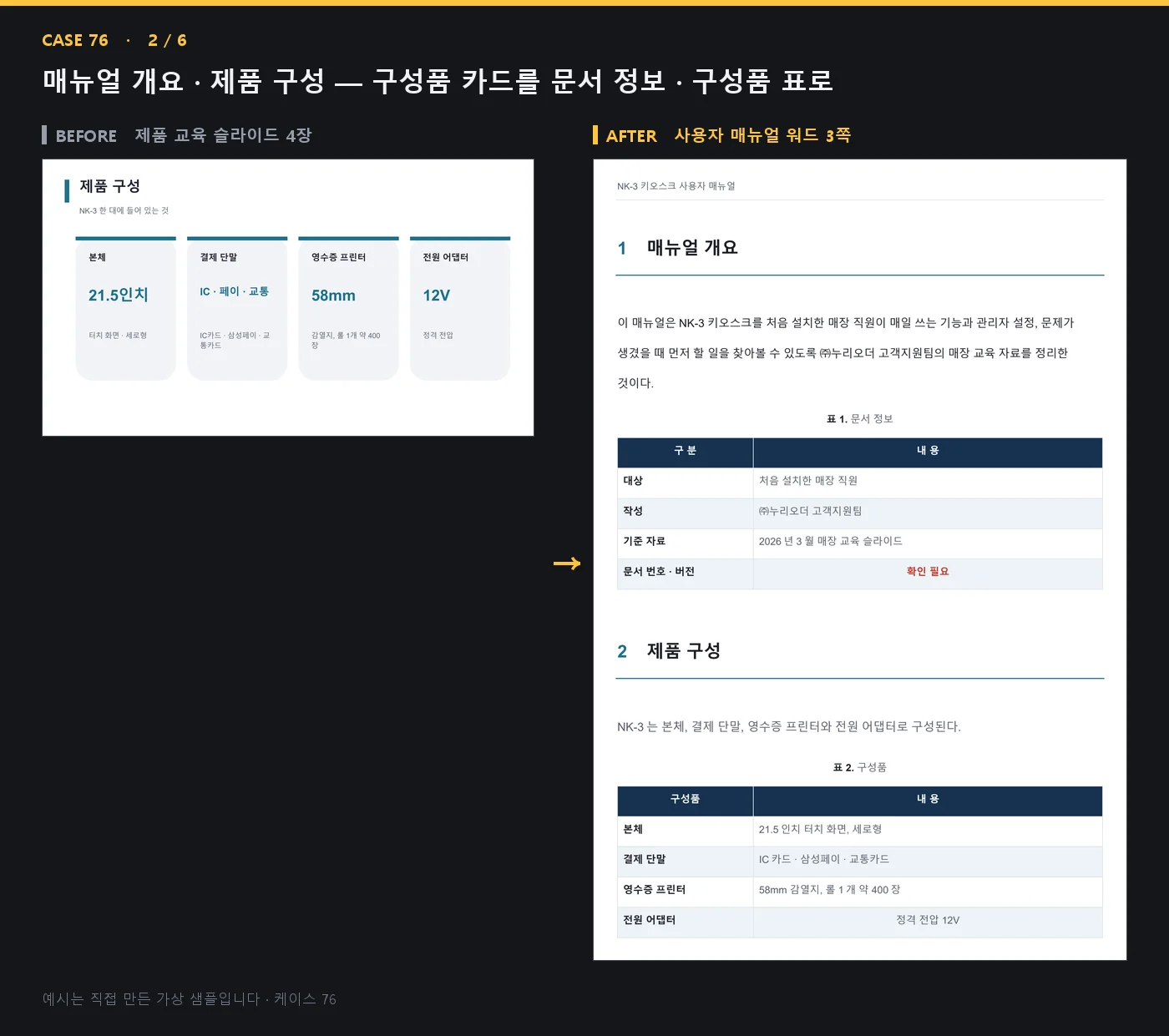
Task: Click the "영수증 프린터" card title in the slide
Action: (338, 257)
